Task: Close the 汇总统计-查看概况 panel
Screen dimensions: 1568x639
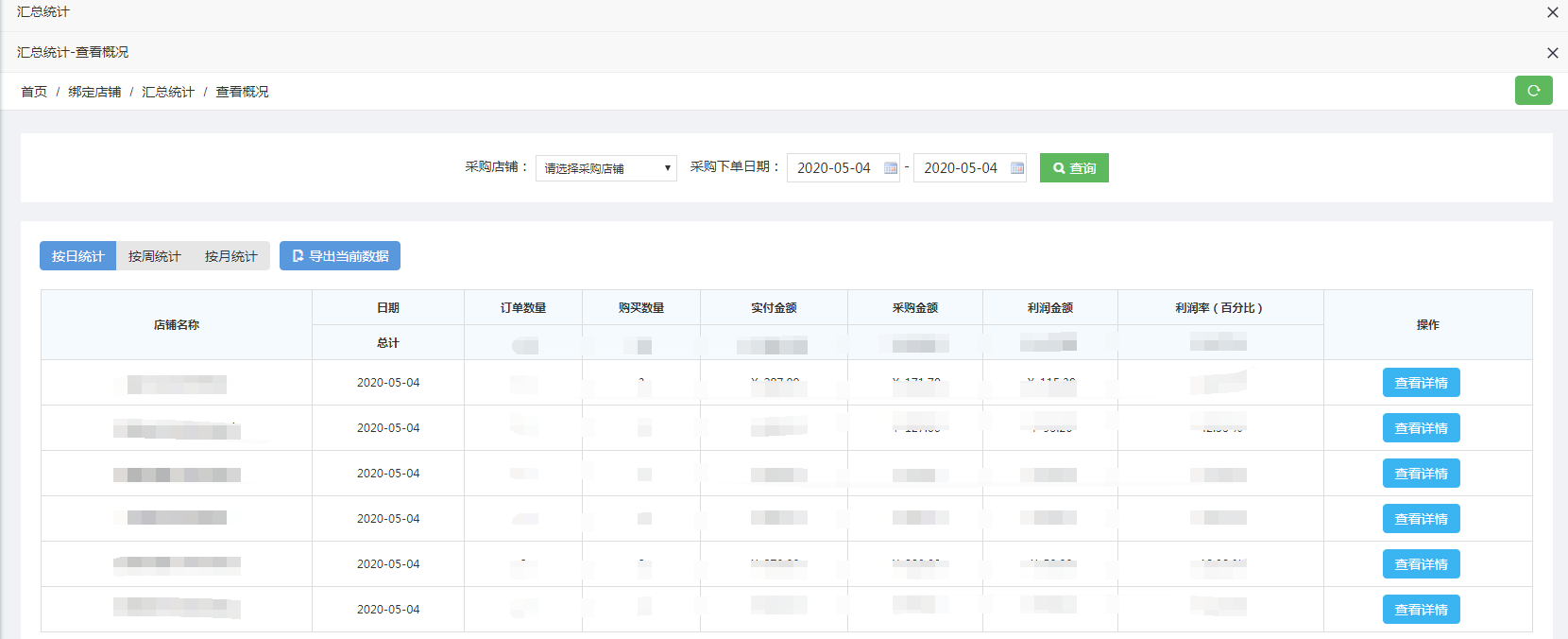Action: coord(1552,53)
